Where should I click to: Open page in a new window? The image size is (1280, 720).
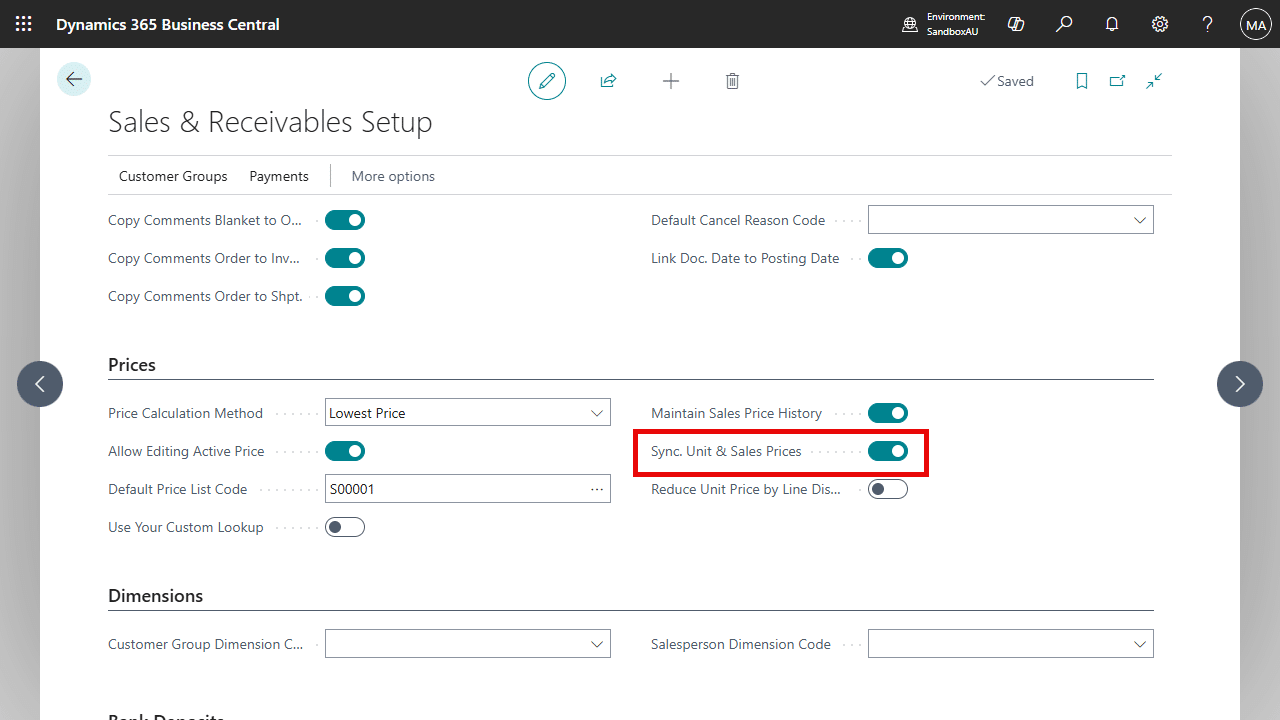(1118, 81)
